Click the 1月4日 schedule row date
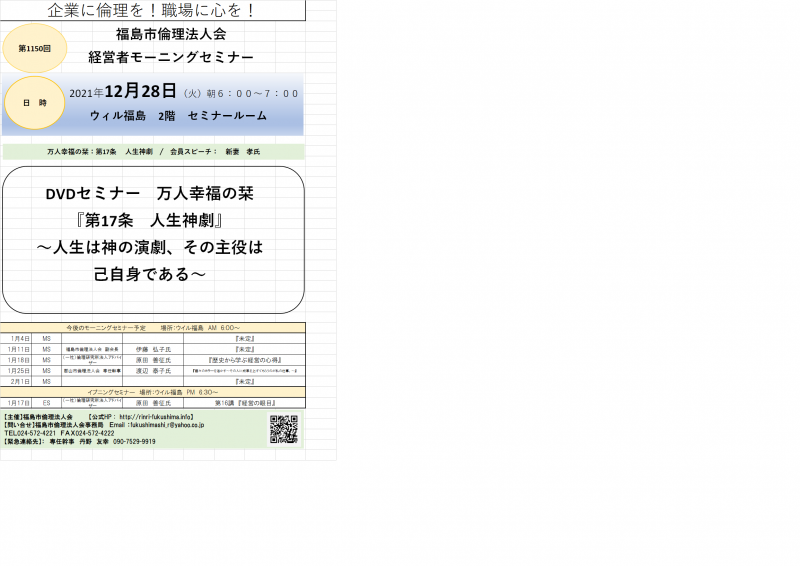This screenshot has width=800, height=566. 18,339
